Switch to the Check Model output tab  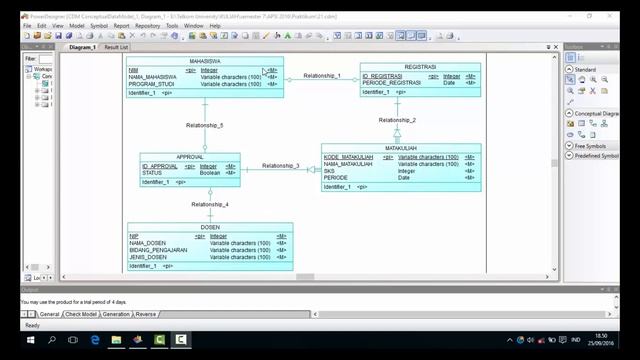[x=81, y=314]
